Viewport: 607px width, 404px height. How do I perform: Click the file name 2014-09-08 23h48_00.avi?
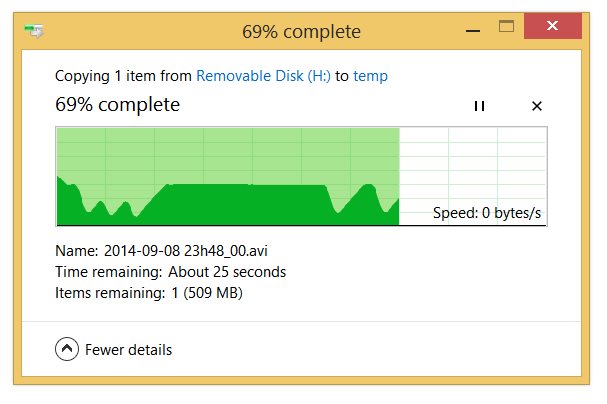186,251
